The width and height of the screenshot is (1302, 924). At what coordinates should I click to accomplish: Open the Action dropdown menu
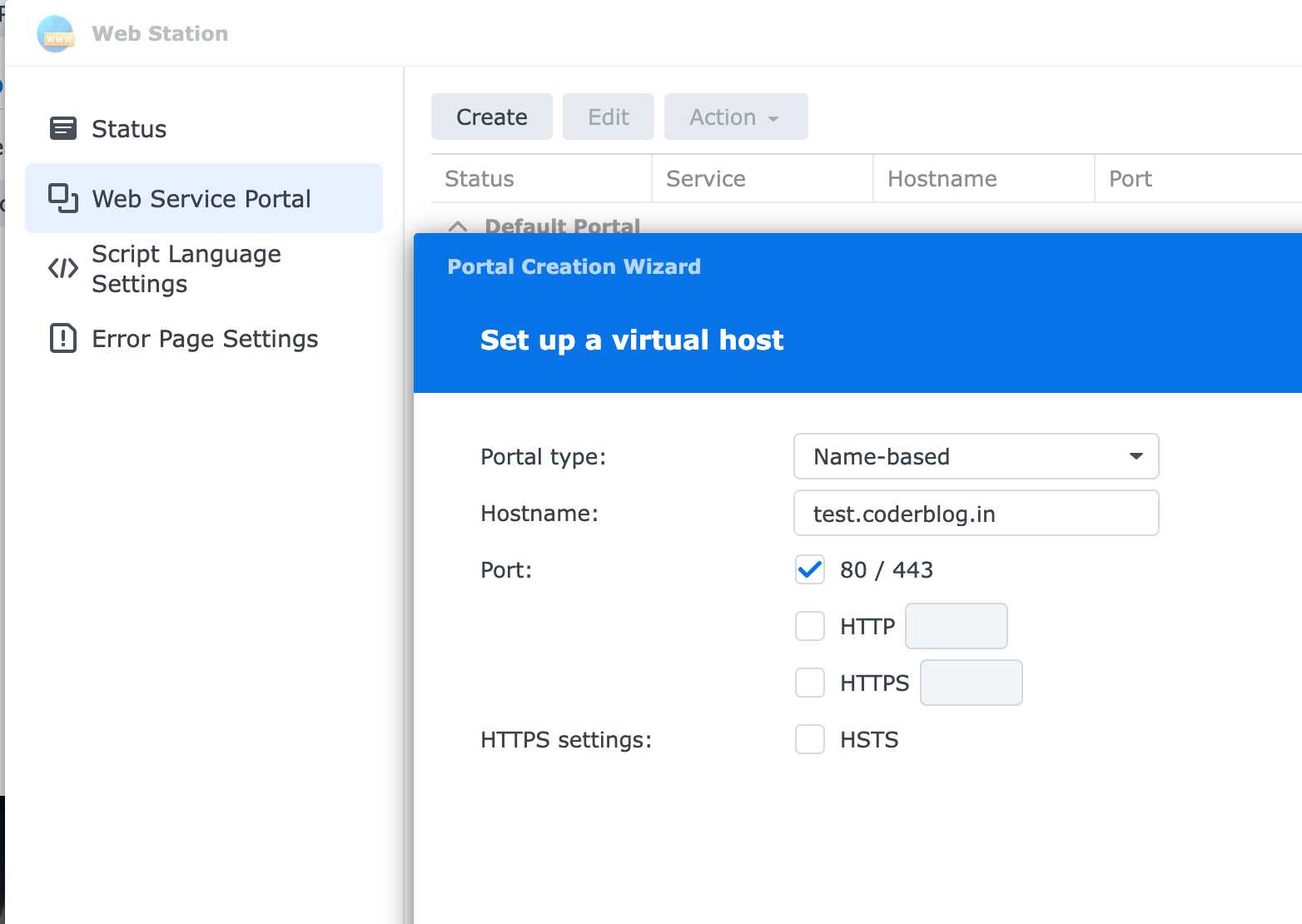point(735,117)
